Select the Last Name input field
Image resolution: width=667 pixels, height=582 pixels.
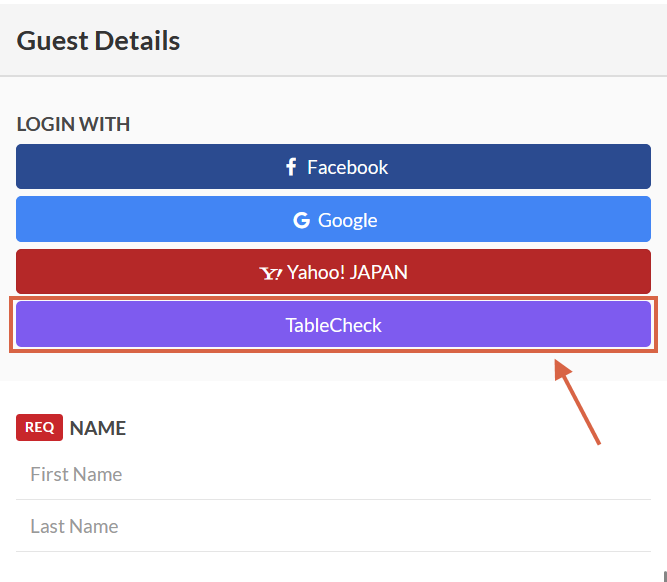click(x=333, y=526)
